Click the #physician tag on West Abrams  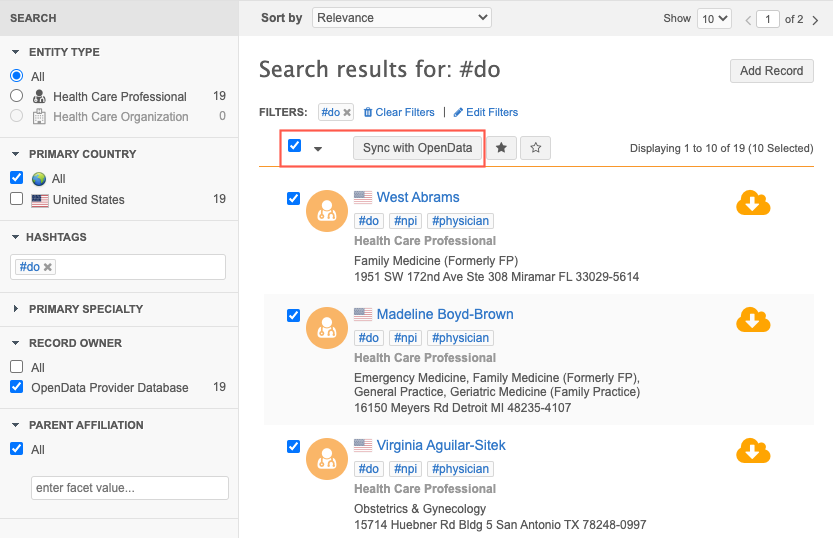tap(460, 221)
